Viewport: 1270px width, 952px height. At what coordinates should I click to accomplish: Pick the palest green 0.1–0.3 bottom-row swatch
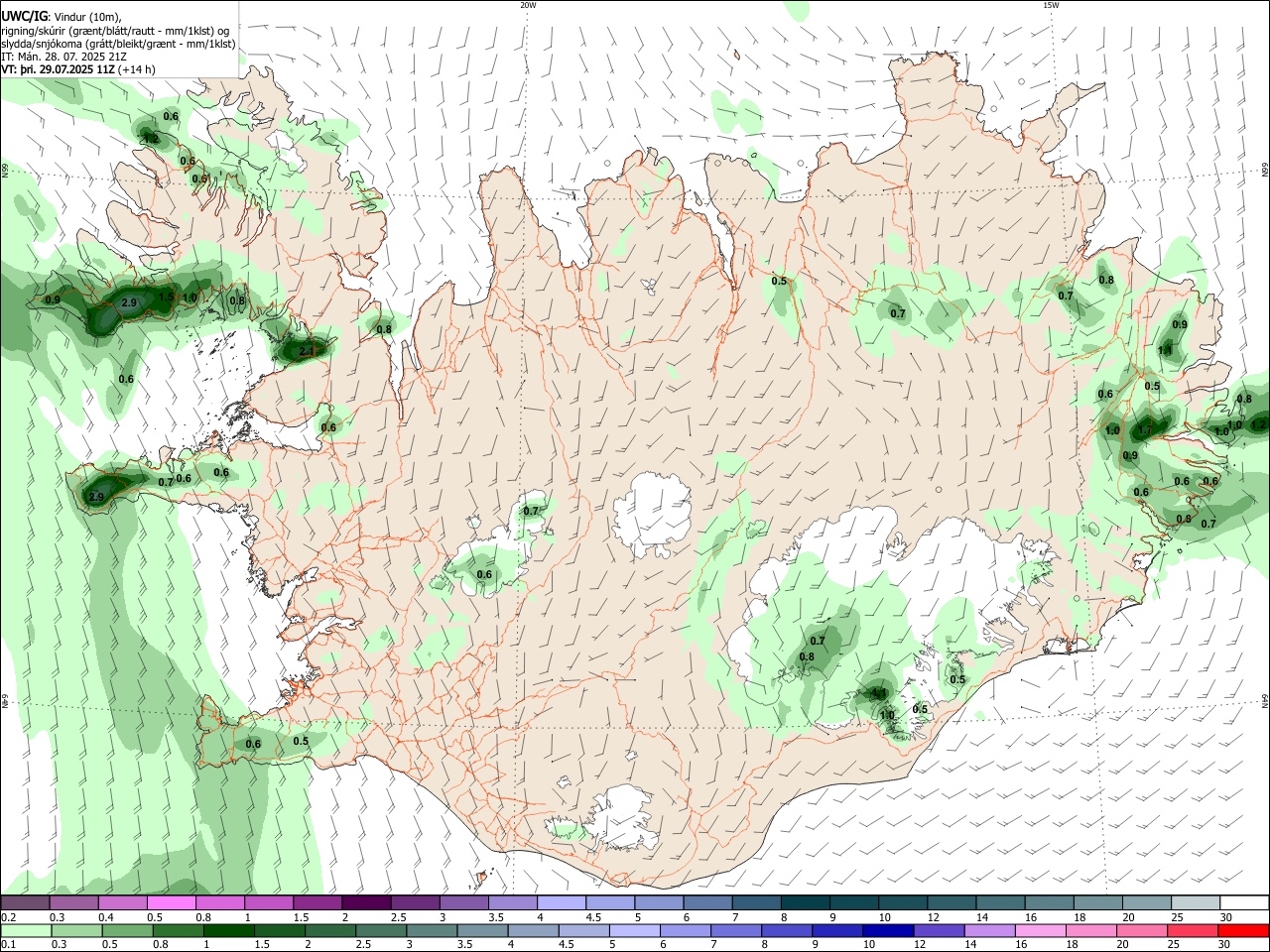25,931
